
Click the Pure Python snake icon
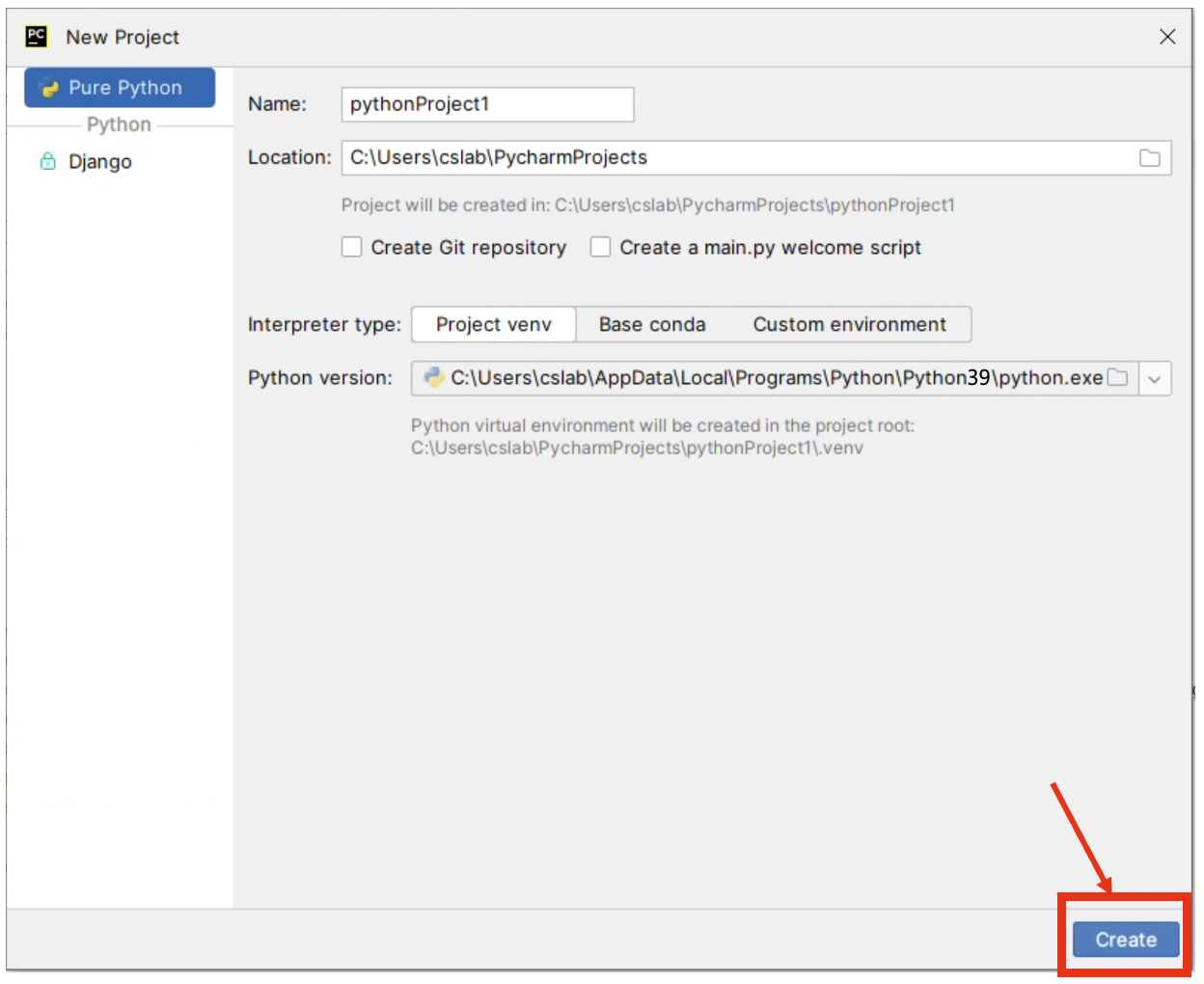point(49,88)
